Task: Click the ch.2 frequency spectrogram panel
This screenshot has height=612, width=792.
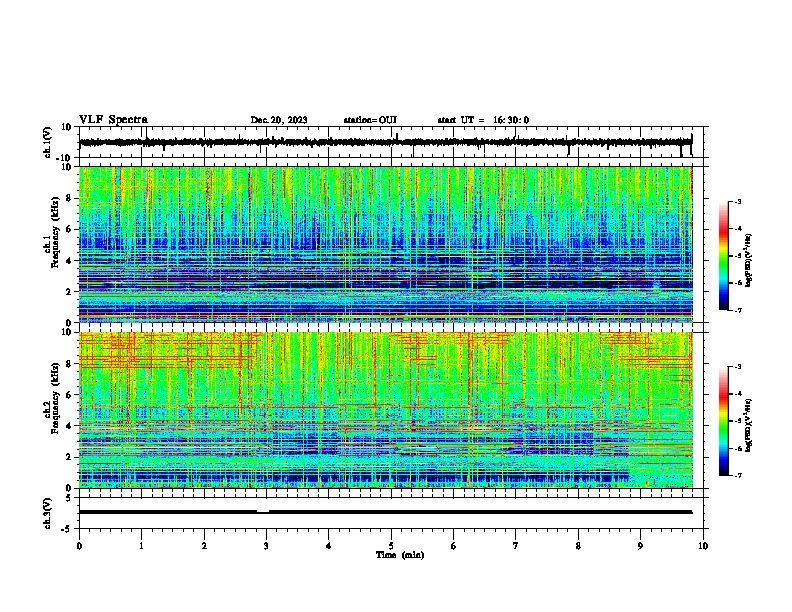Action: click(385, 410)
